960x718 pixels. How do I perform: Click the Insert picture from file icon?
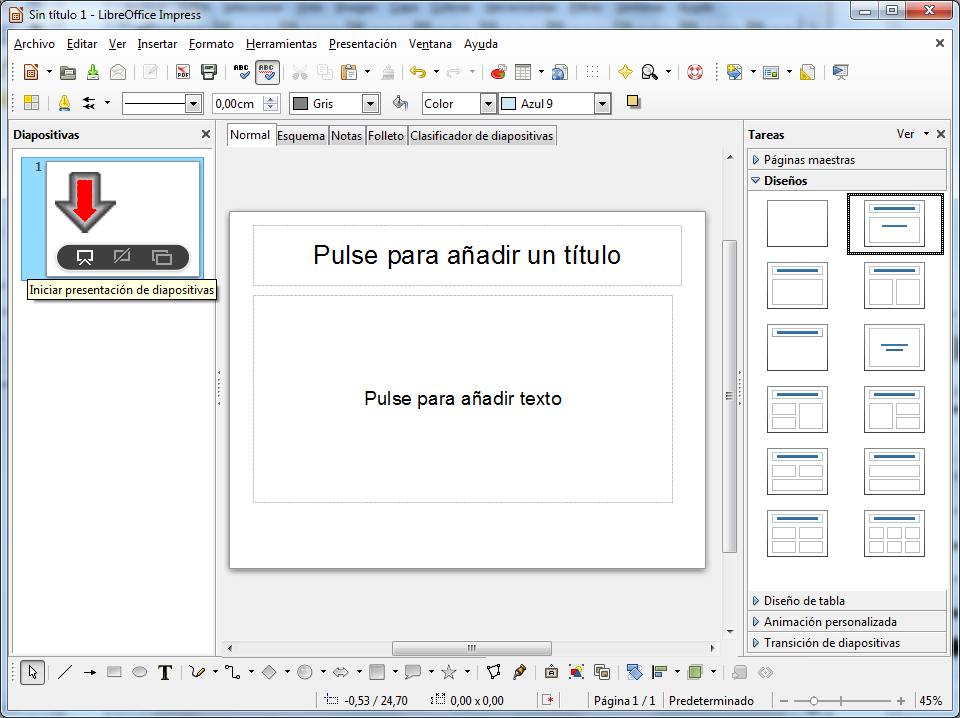pos(576,672)
